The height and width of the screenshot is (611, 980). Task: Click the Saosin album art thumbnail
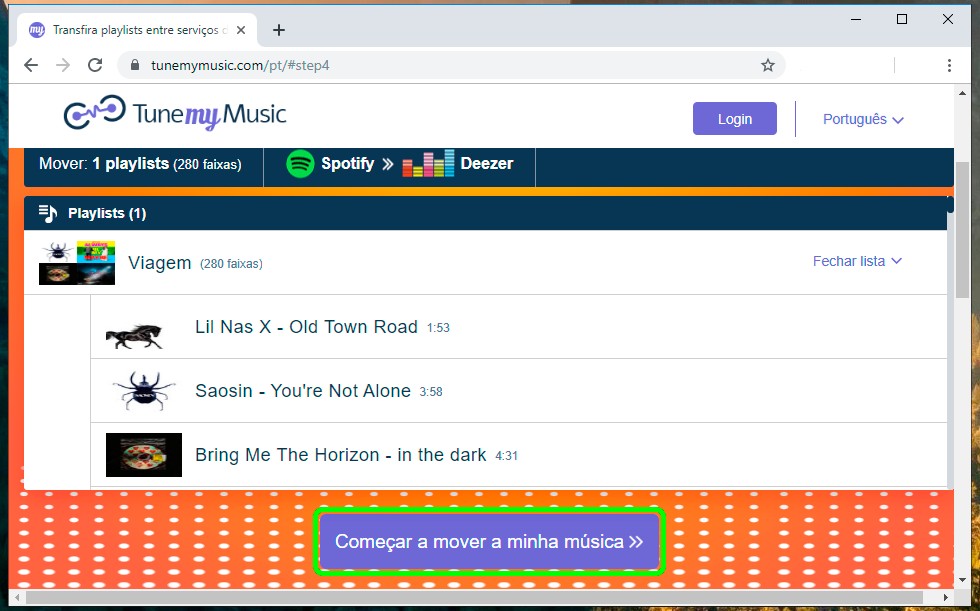point(143,391)
